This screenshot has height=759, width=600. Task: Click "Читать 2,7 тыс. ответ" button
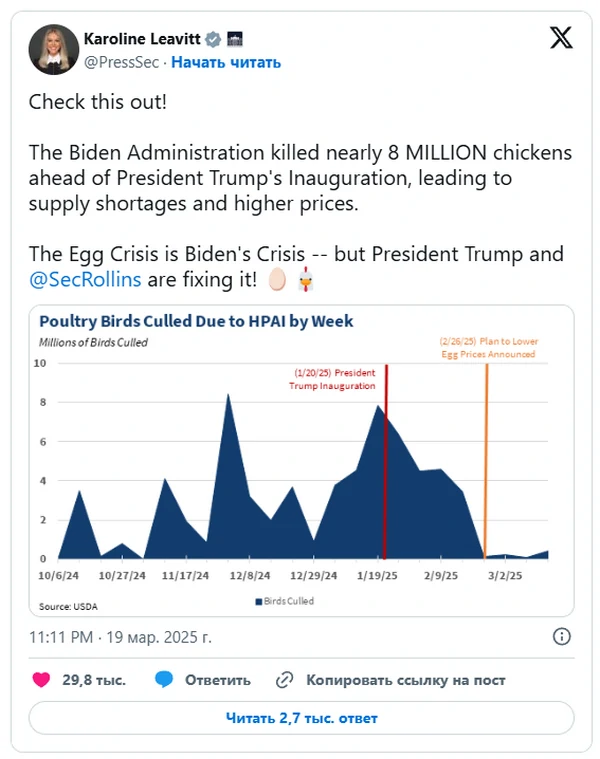(x=301, y=718)
